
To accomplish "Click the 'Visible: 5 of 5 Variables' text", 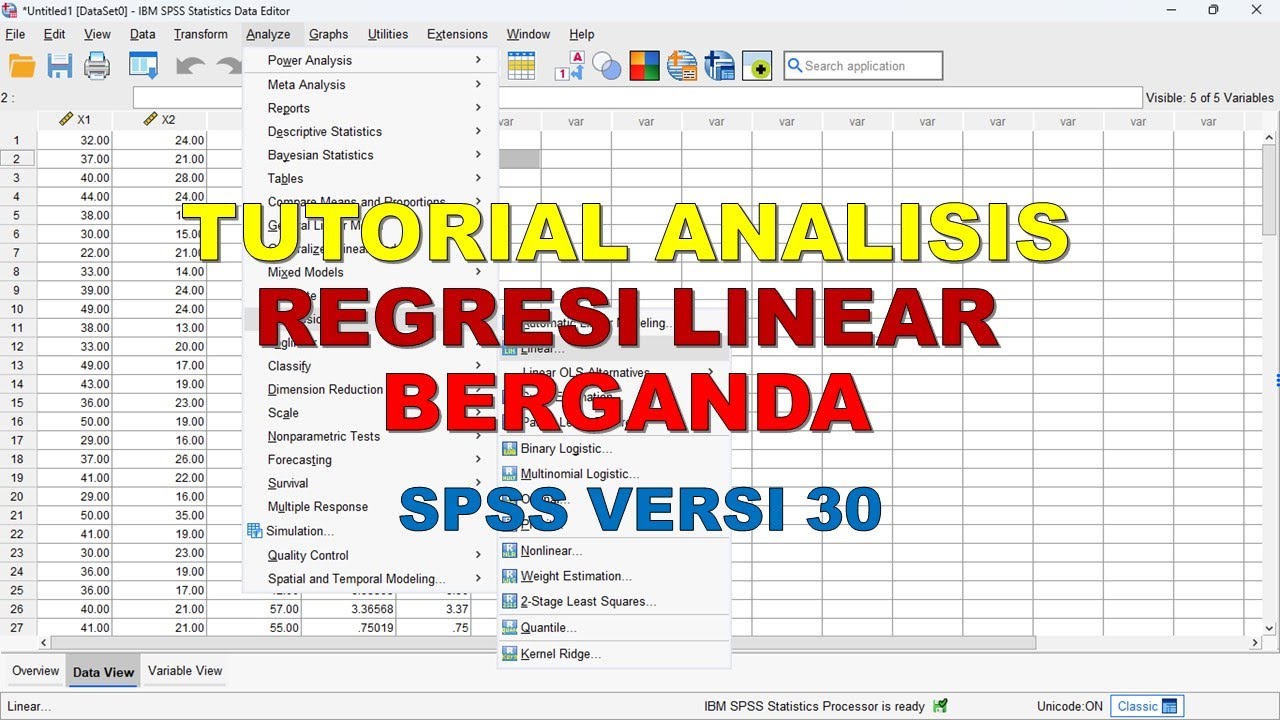I will (x=1210, y=98).
